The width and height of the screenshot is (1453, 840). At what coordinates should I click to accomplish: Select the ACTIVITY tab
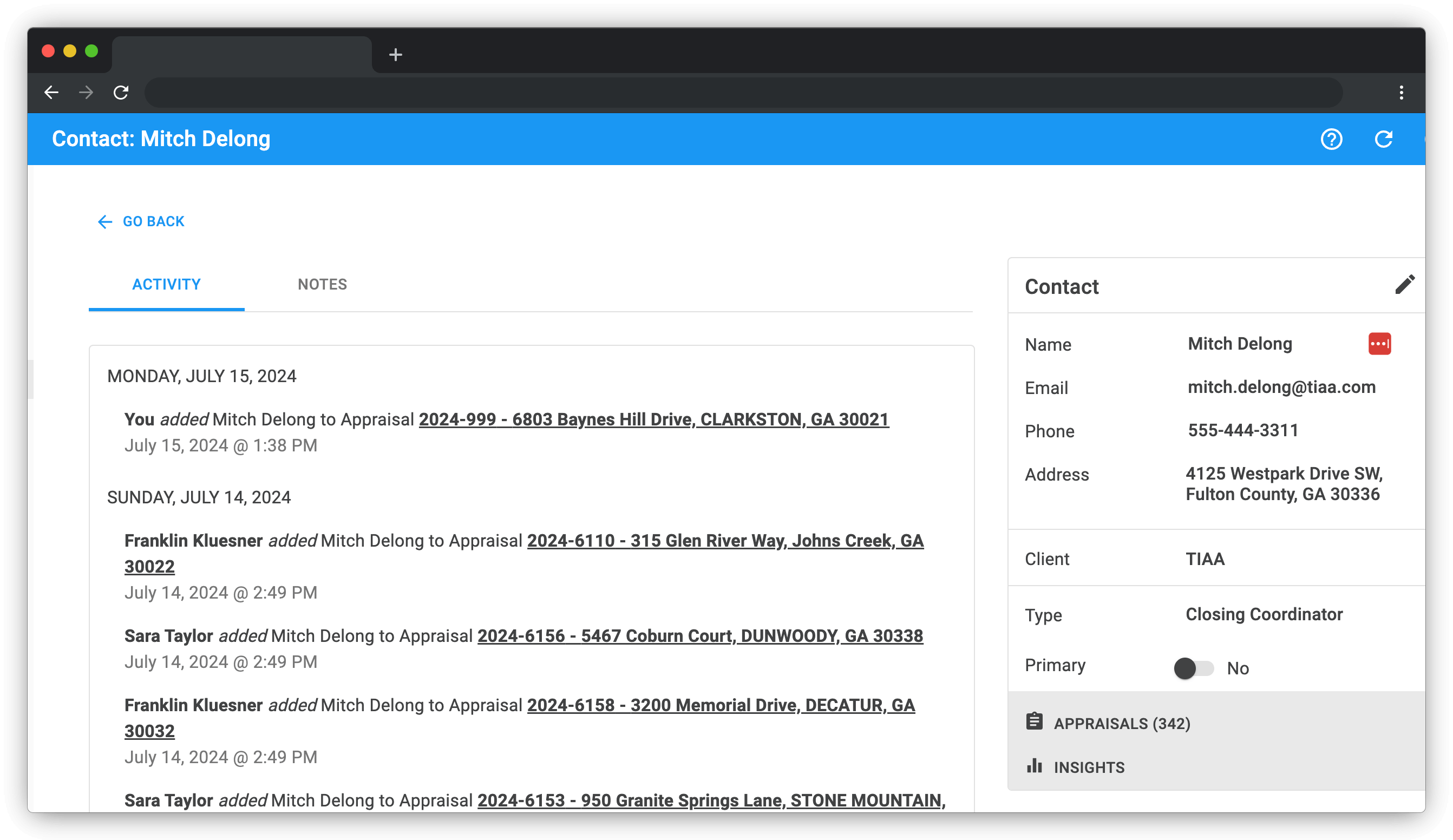[x=166, y=284]
